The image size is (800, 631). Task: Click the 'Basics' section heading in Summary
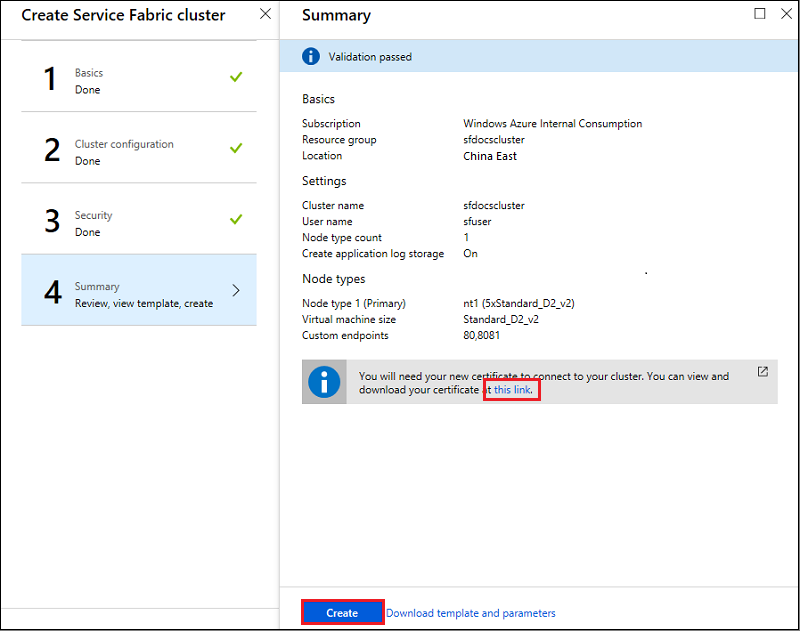click(318, 99)
